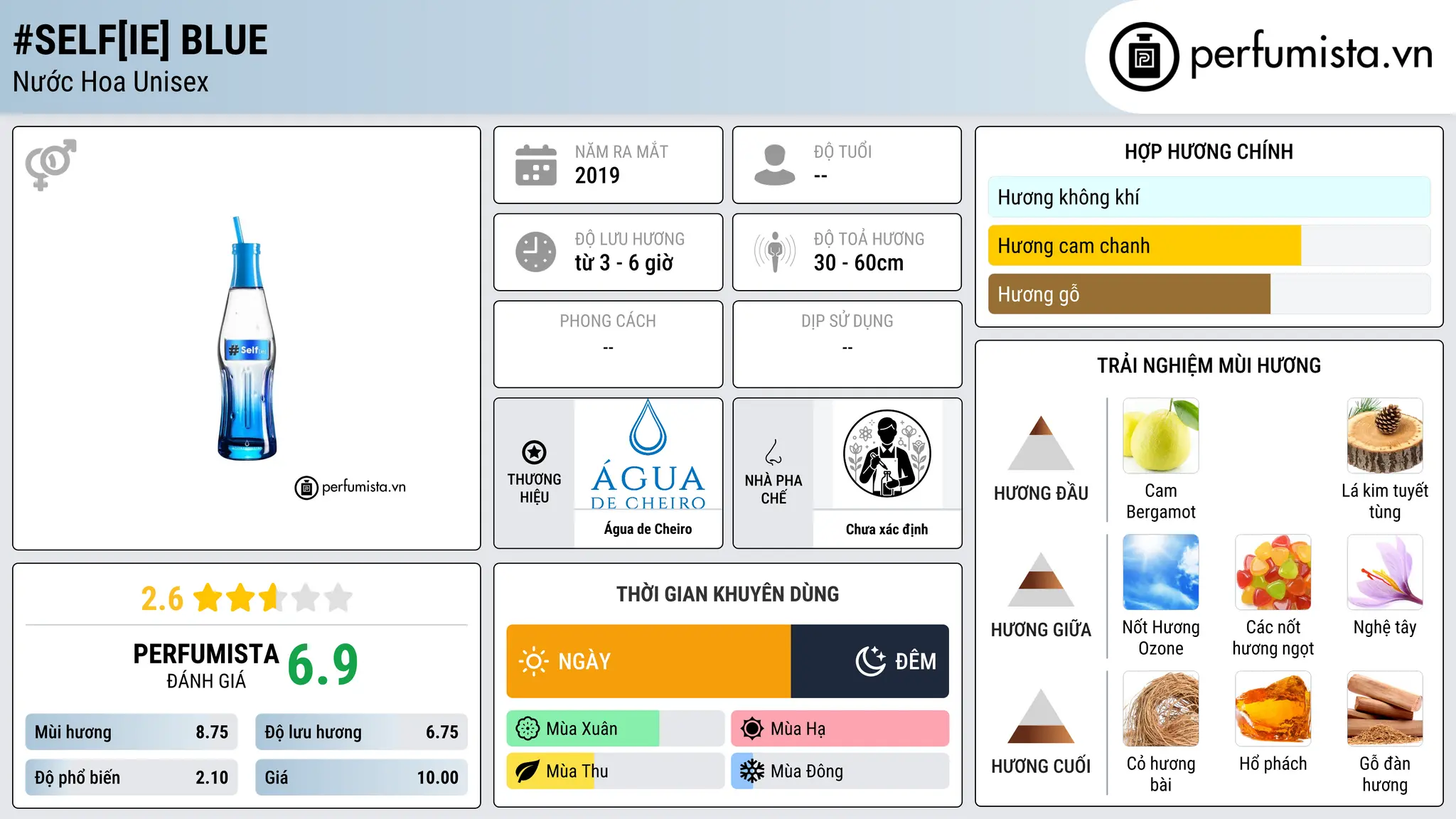Click the sillage value 30 - 60cm
The height and width of the screenshot is (819, 1456).
tap(859, 263)
